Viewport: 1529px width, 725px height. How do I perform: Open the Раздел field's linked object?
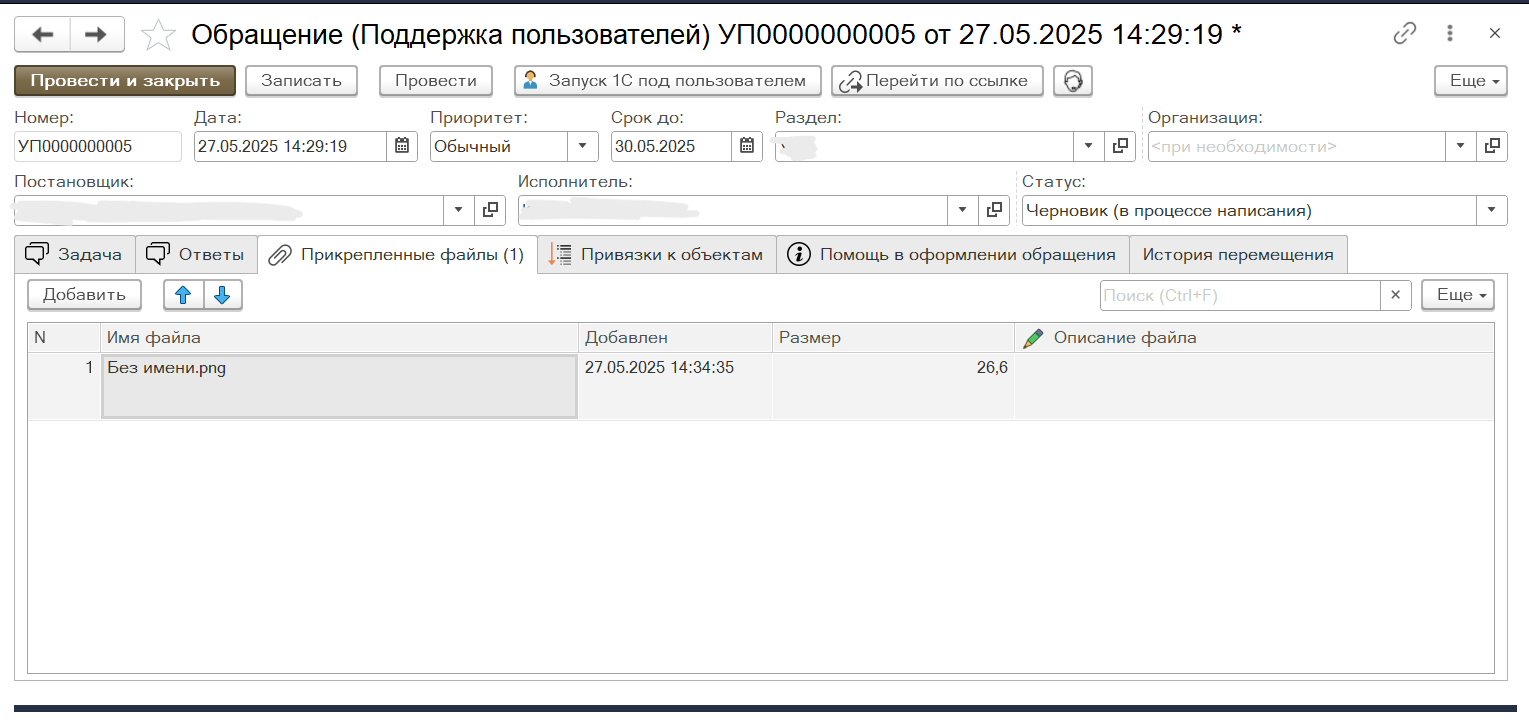coord(1120,146)
